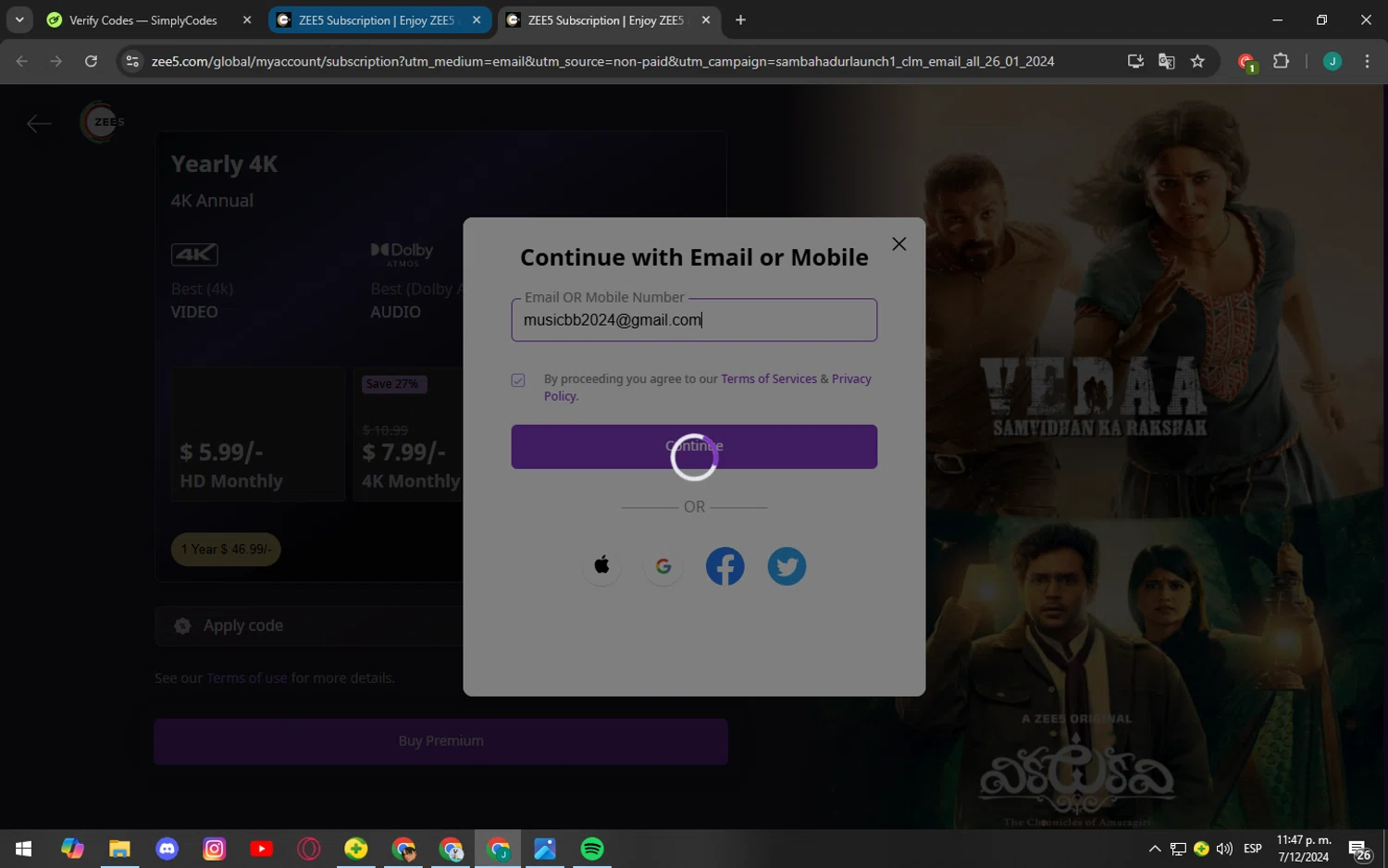1388x868 pixels.
Task: Sign in with Google icon
Action: click(x=663, y=566)
